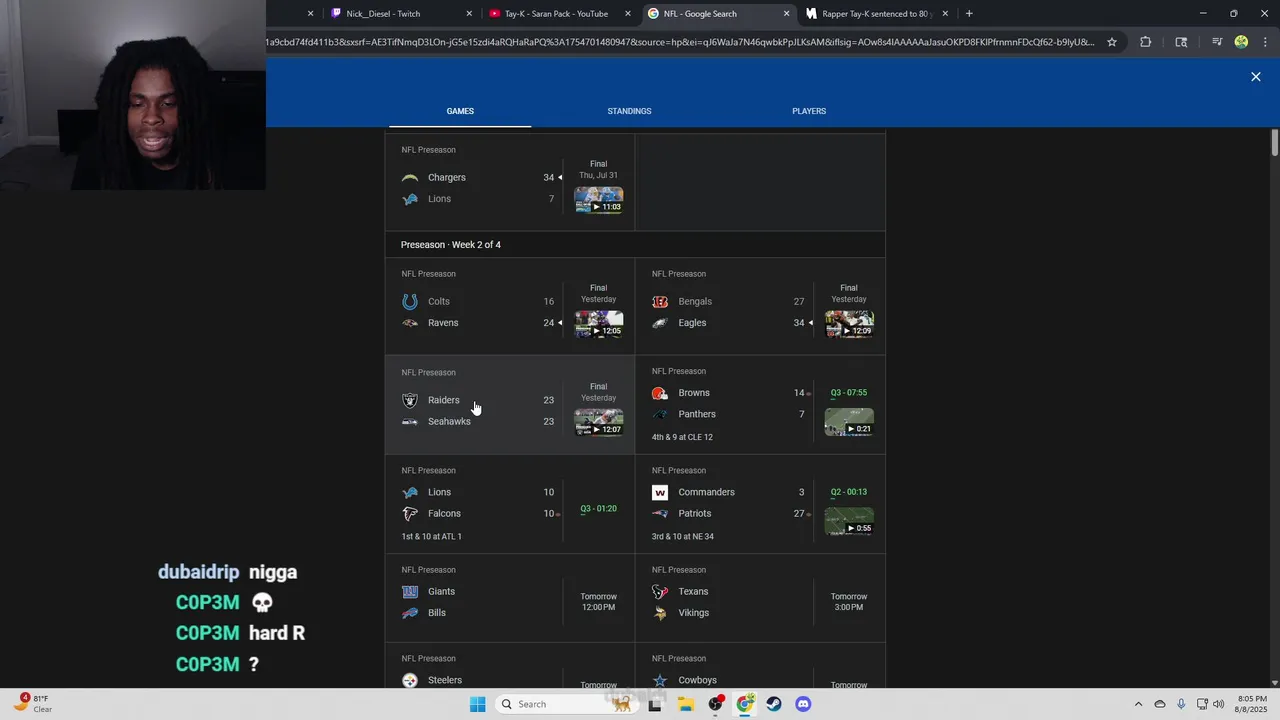Click the Texans team logo
This screenshot has height=720, width=1280.
pos(659,592)
